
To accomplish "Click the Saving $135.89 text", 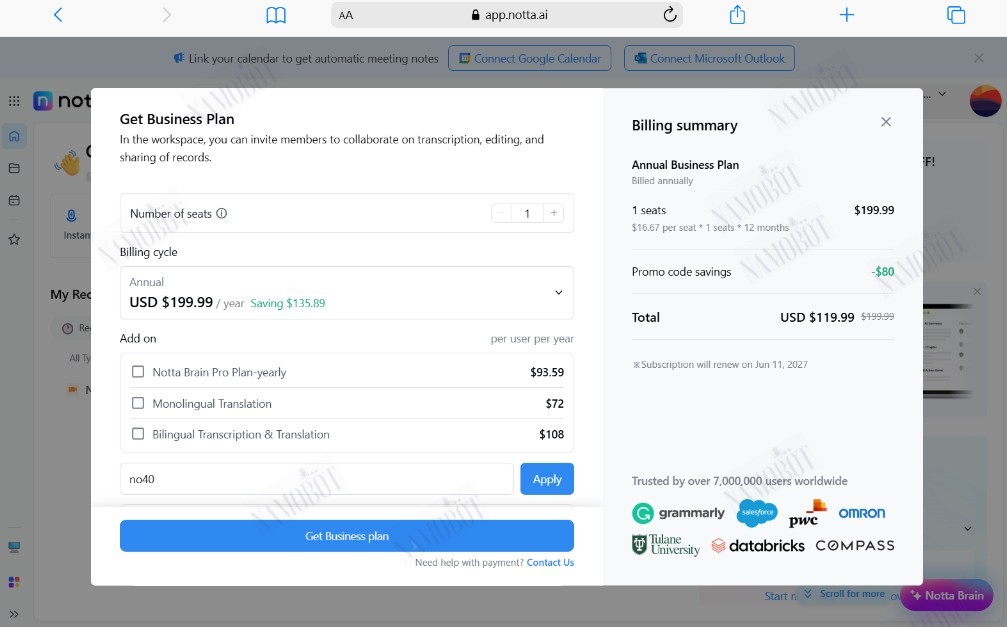I will click(288, 303).
